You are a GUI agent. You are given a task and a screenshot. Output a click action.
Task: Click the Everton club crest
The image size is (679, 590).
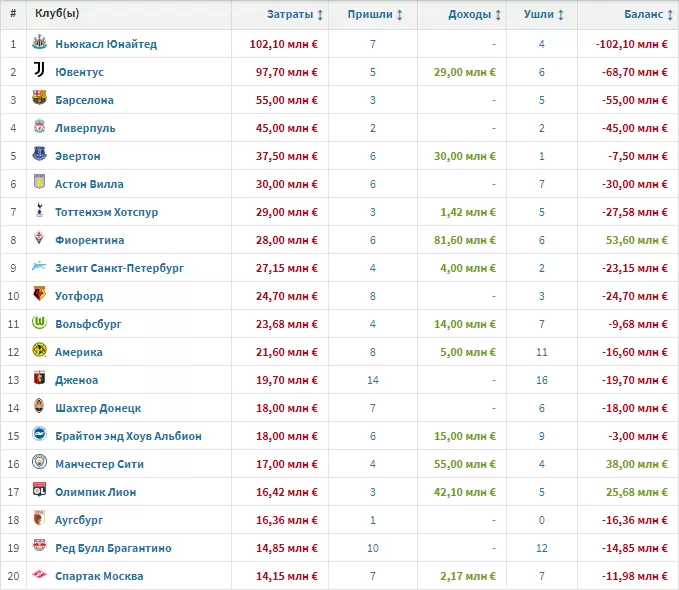click(39, 154)
